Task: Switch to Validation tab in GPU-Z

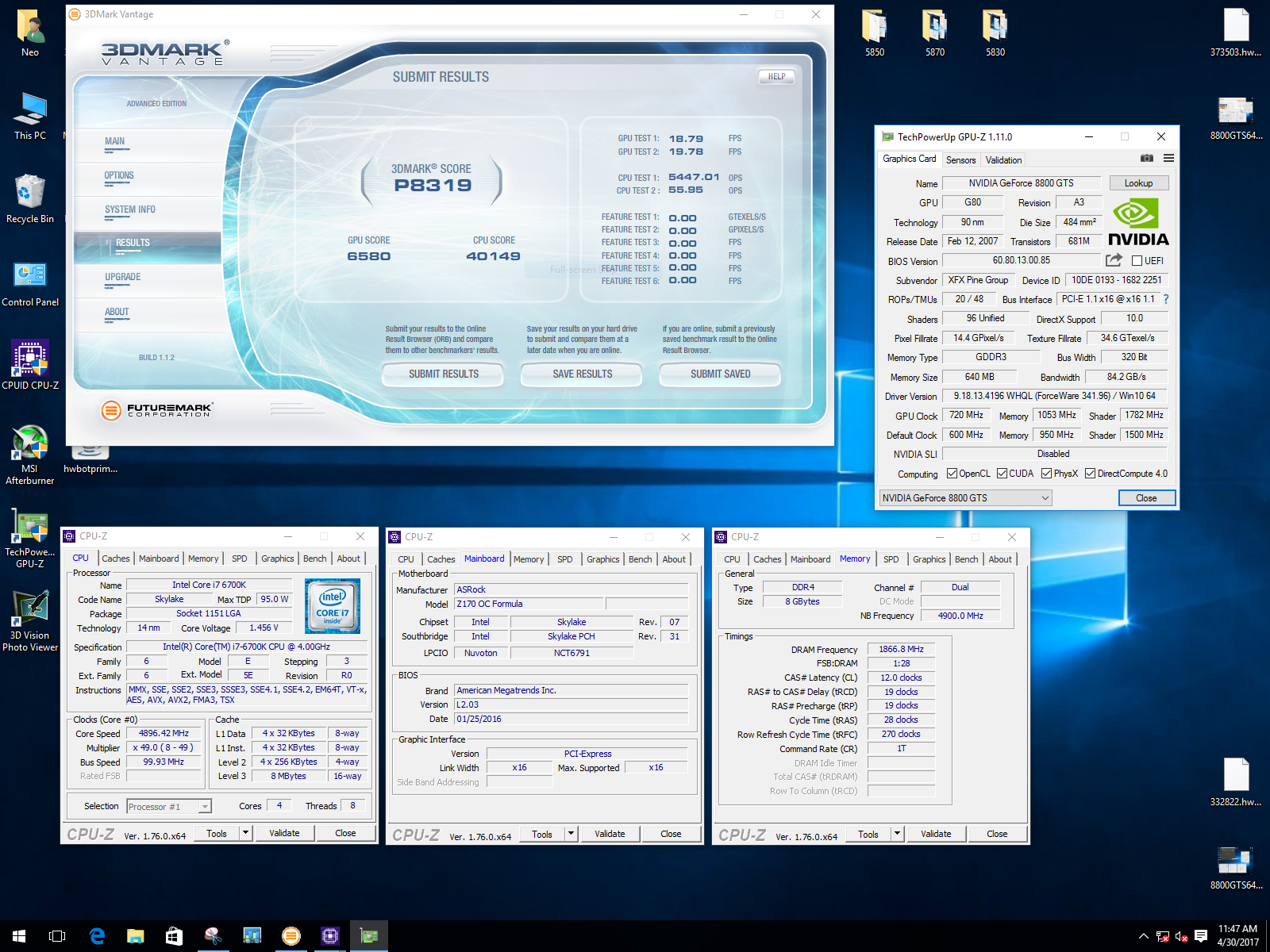Action: pyautogui.click(x=1003, y=160)
